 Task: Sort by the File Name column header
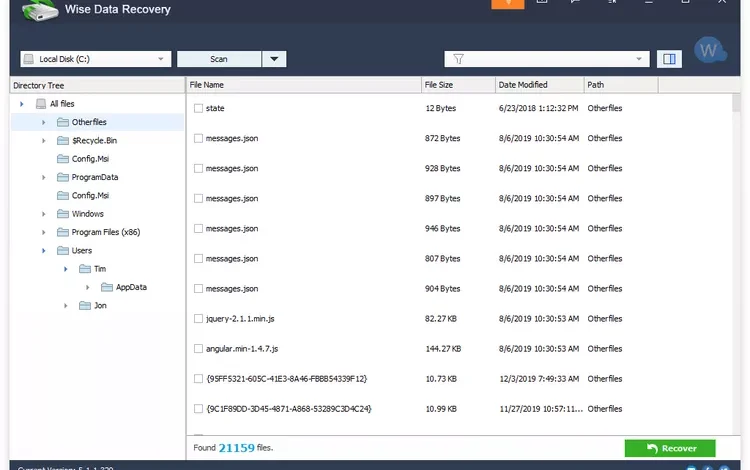coord(304,85)
